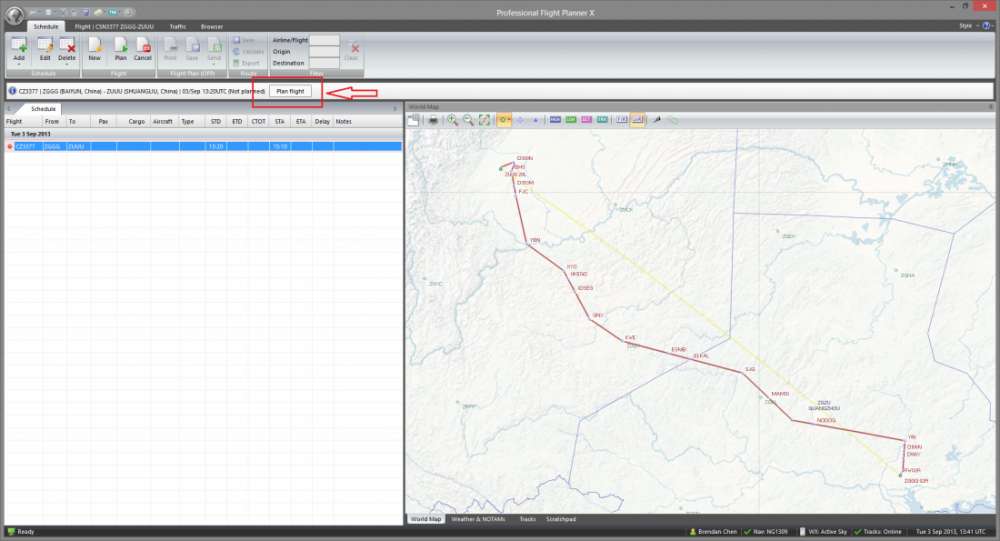The image size is (1000, 541).
Task: Print the world map
Action: pos(433,120)
